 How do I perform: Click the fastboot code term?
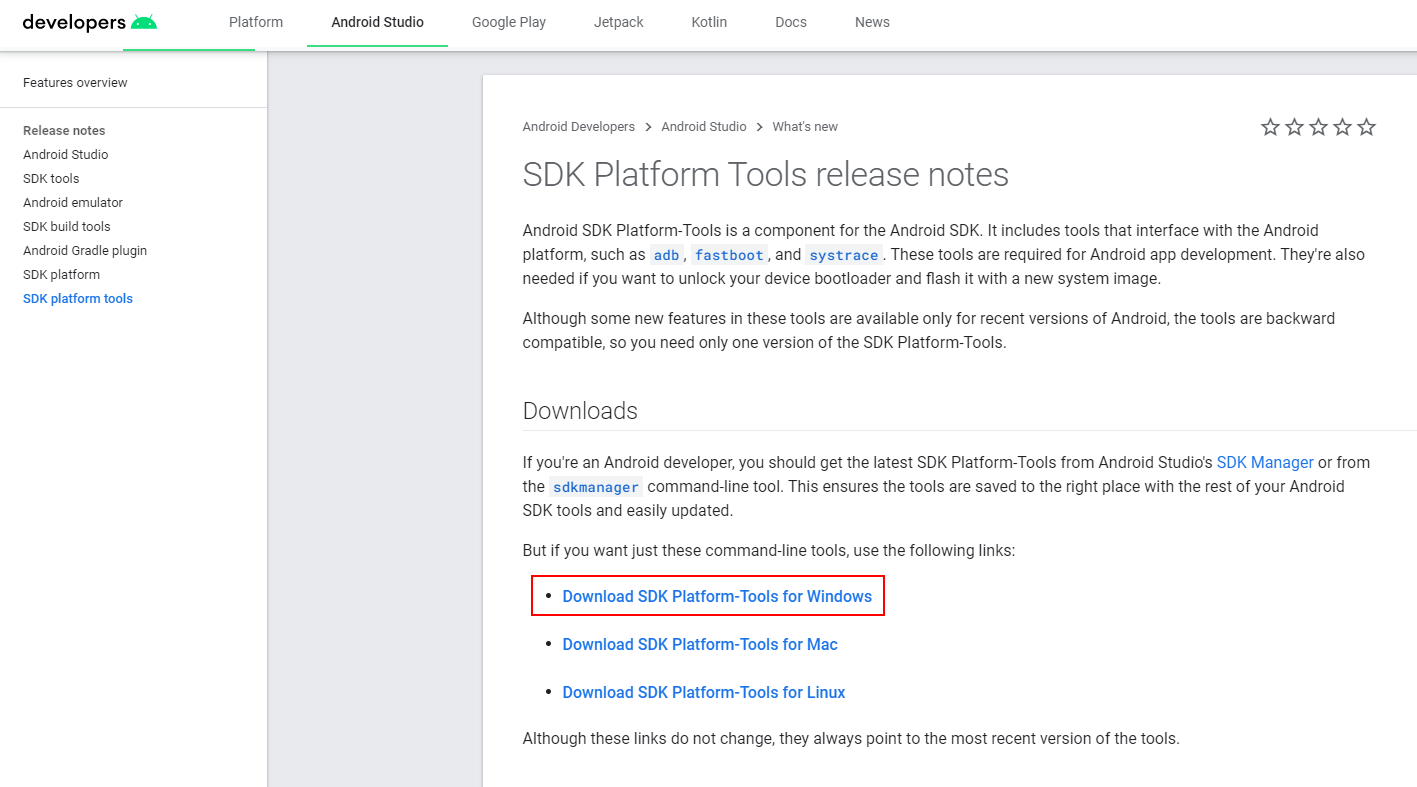[729, 255]
